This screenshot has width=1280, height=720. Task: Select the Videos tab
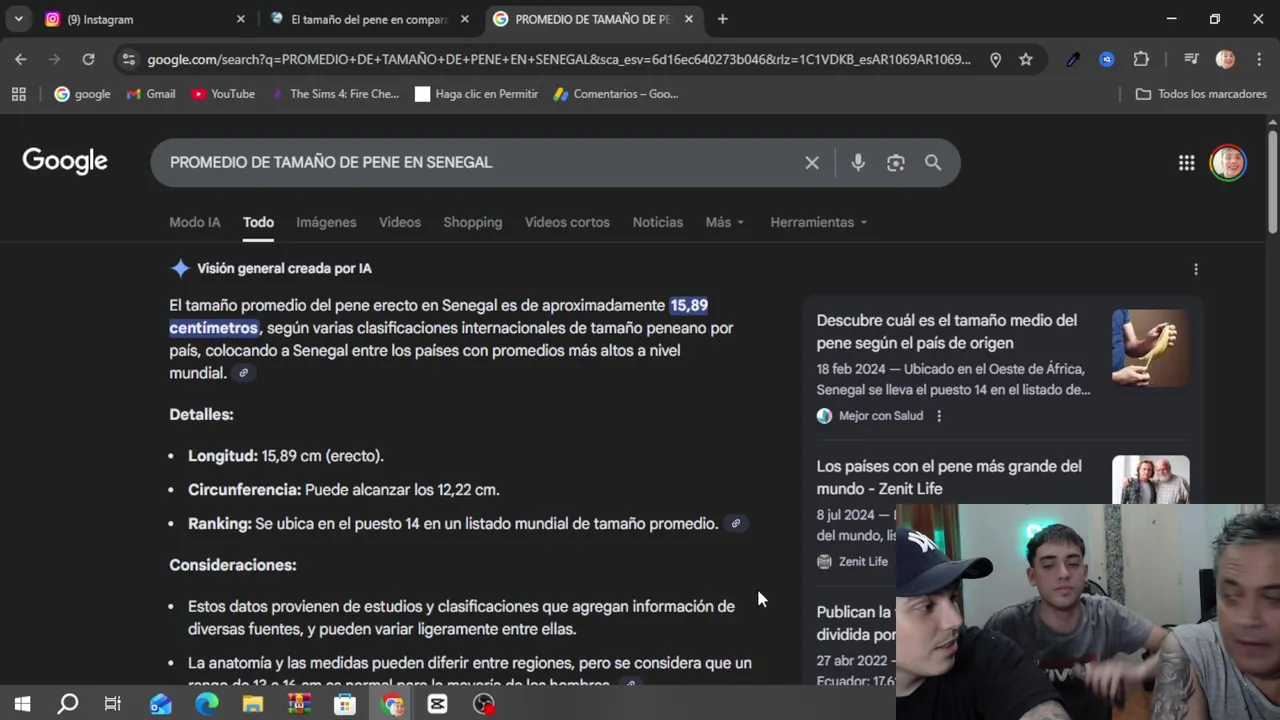click(x=399, y=222)
